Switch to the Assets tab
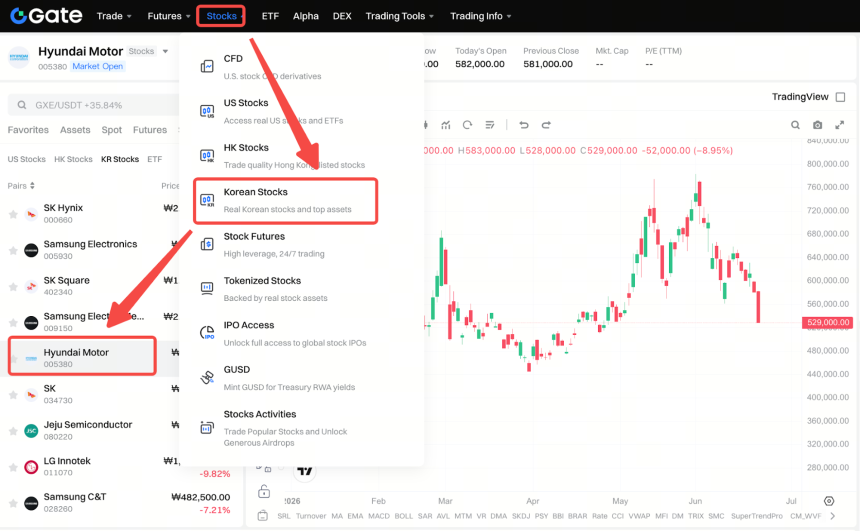Image resolution: width=860 pixels, height=531 pixels. (75, 130)
